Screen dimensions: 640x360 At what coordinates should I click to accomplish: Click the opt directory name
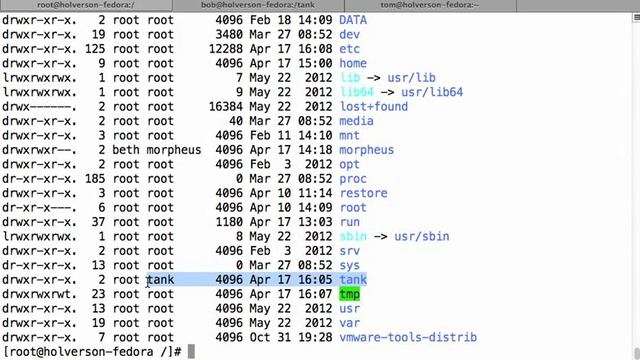coord(349,164)
